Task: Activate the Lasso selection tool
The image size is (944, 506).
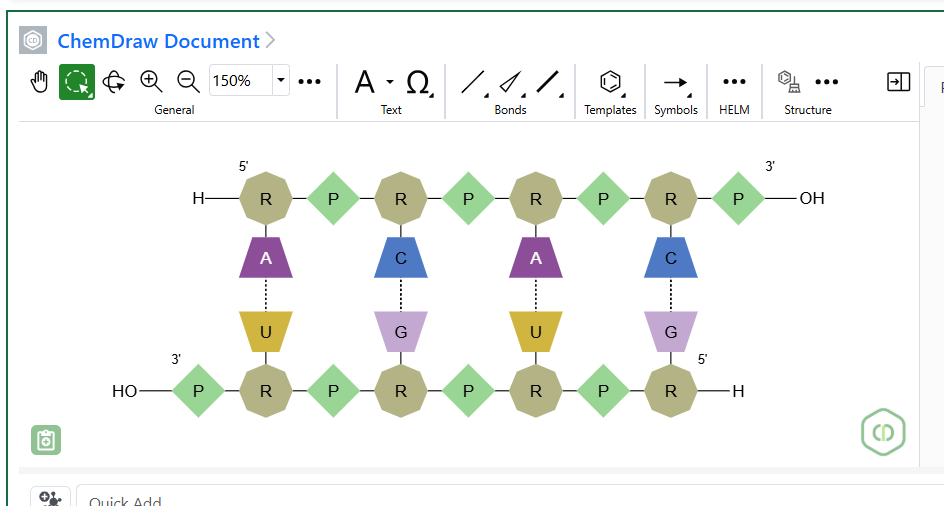Action: [77, 82]
